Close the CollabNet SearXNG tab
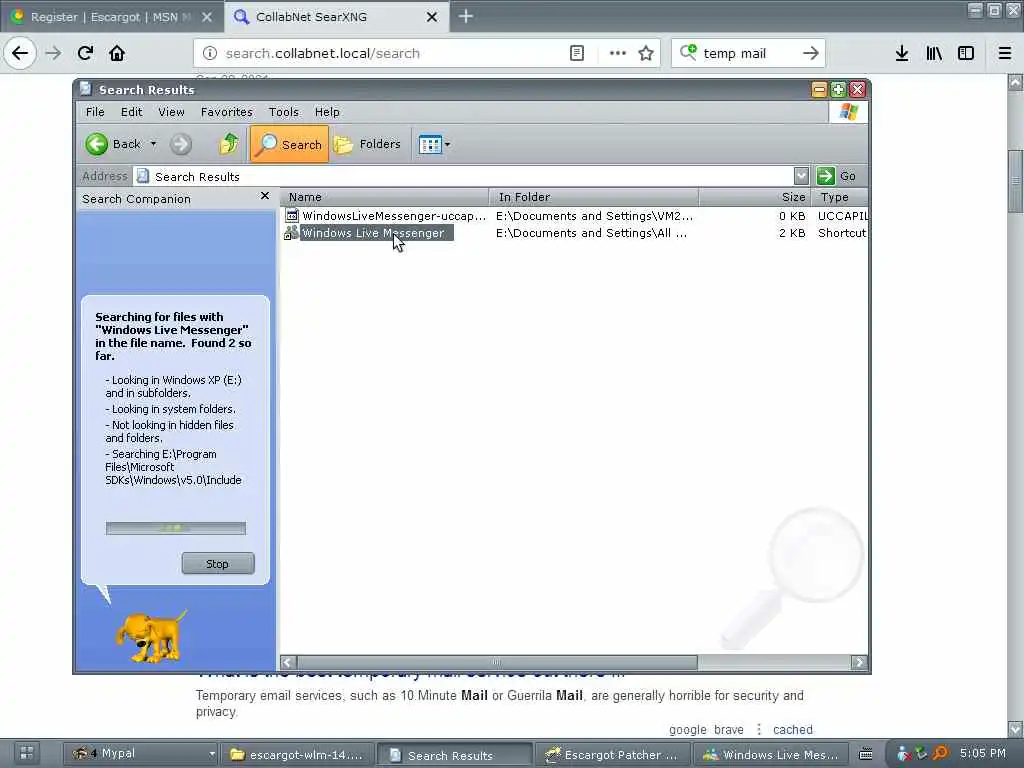1024x768 pixels. pos(432,17)
